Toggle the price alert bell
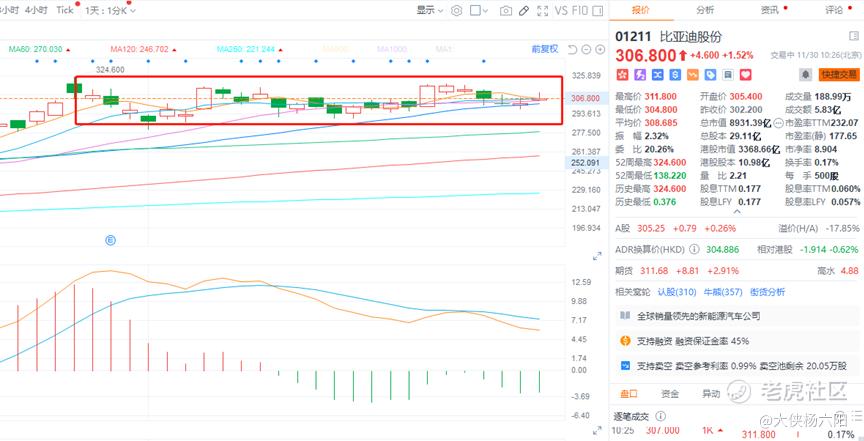The width and height of the screenshot is (864, 441). (806, 74)
